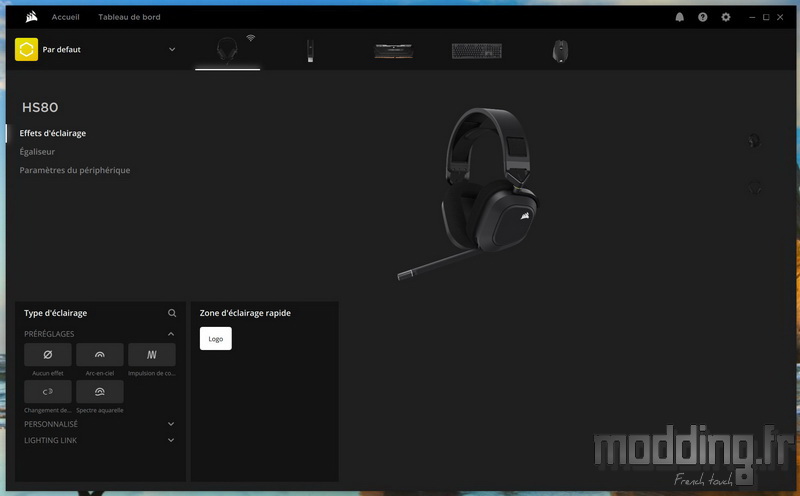Image resolution: width=800 pixels, height=496 pixels.
Task: Open the Égaliseur section
Action: click(x=37, y=152)
